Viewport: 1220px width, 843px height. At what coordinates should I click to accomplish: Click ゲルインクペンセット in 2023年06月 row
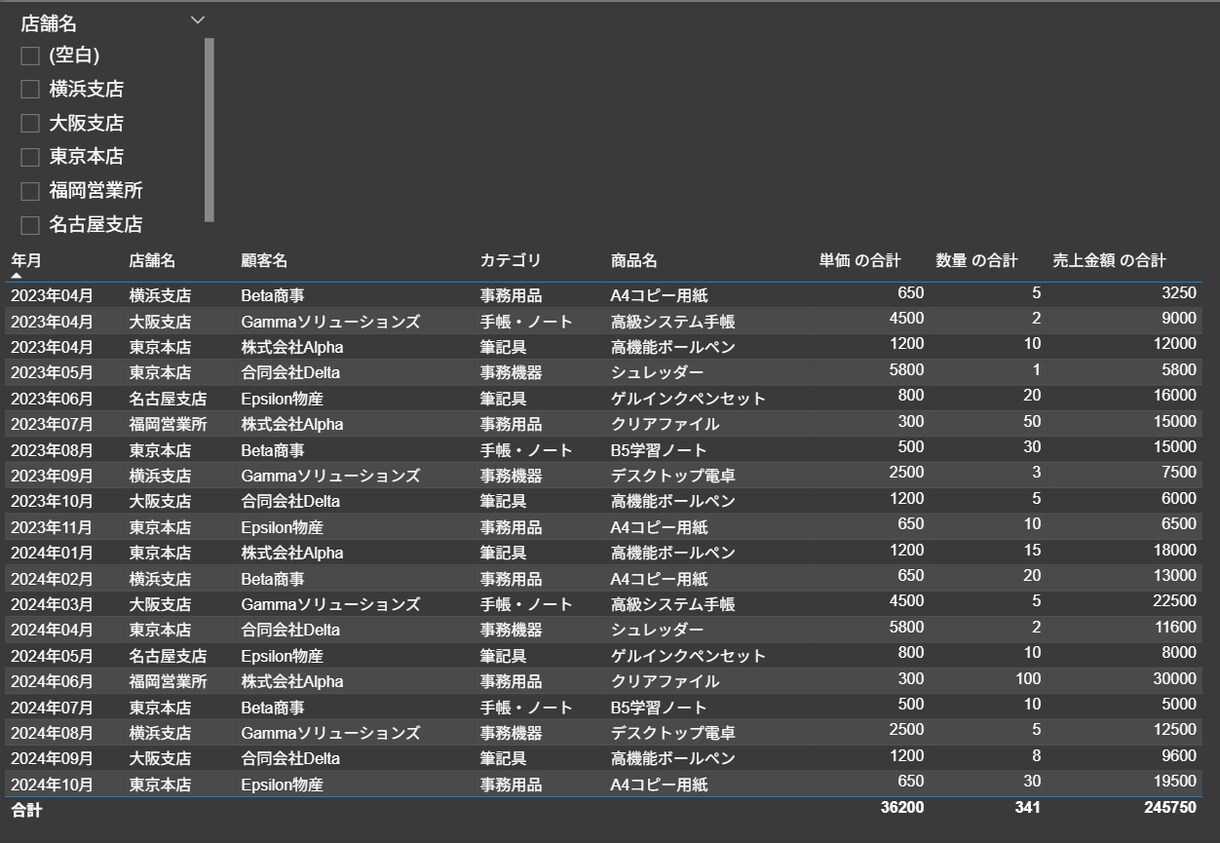688,399
